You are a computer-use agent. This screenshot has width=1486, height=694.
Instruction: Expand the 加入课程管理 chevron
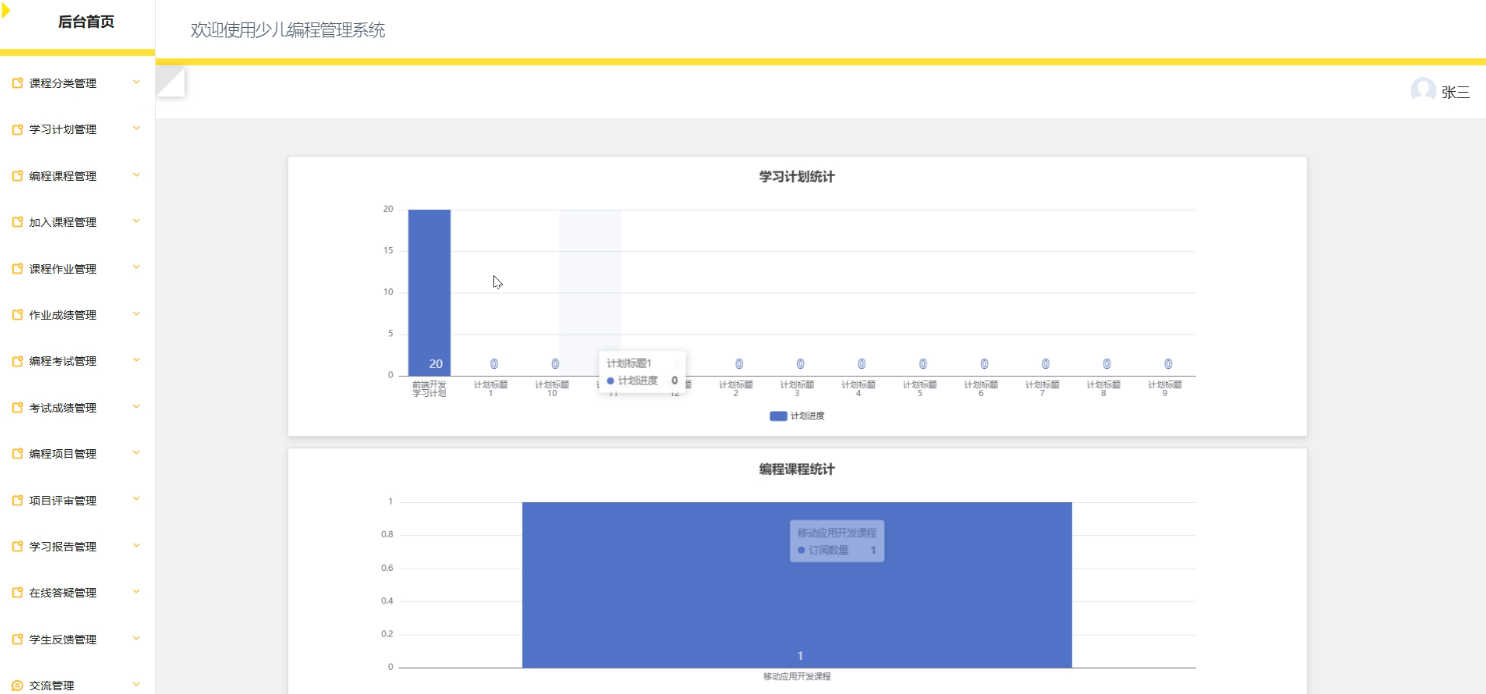[x=136, y=221]
